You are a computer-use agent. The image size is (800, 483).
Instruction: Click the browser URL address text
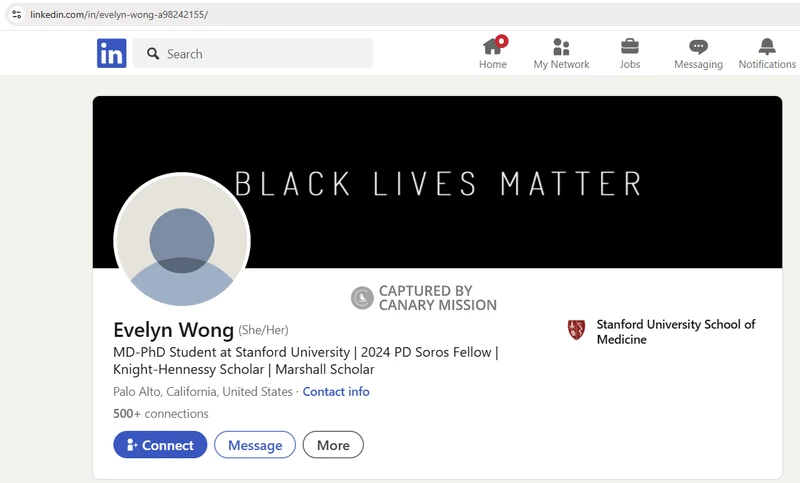[x=119, y=14]
